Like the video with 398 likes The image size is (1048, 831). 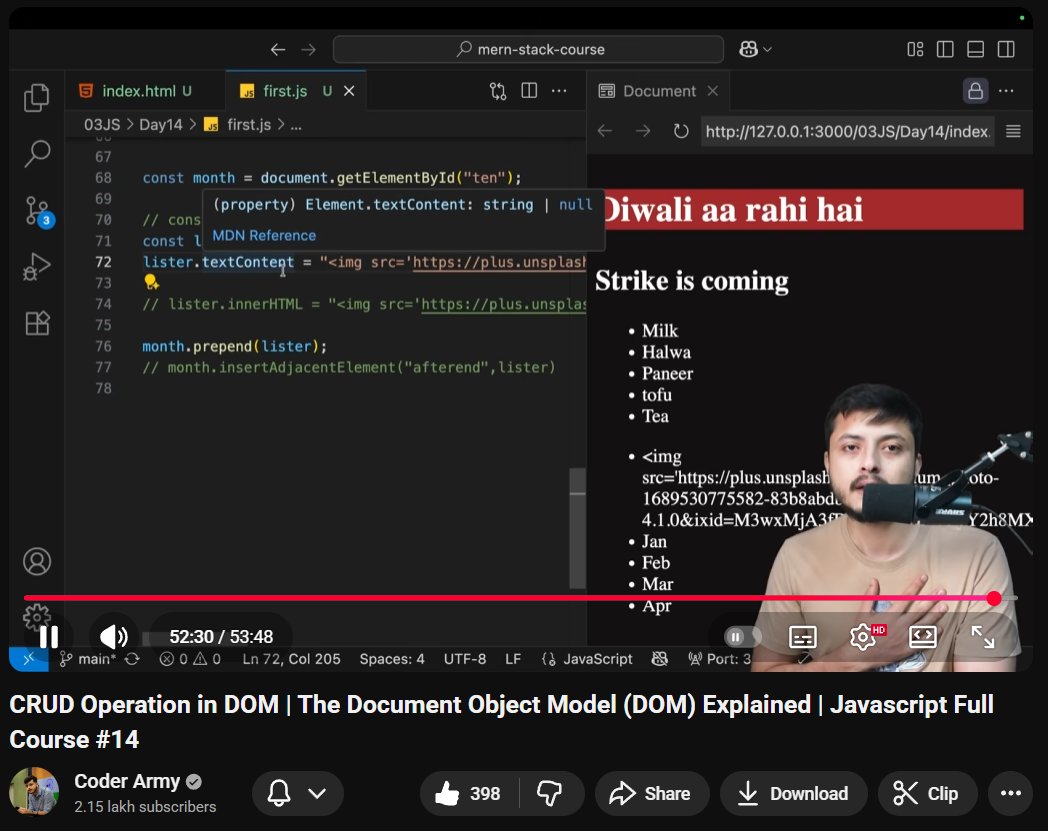click(468, 794)
